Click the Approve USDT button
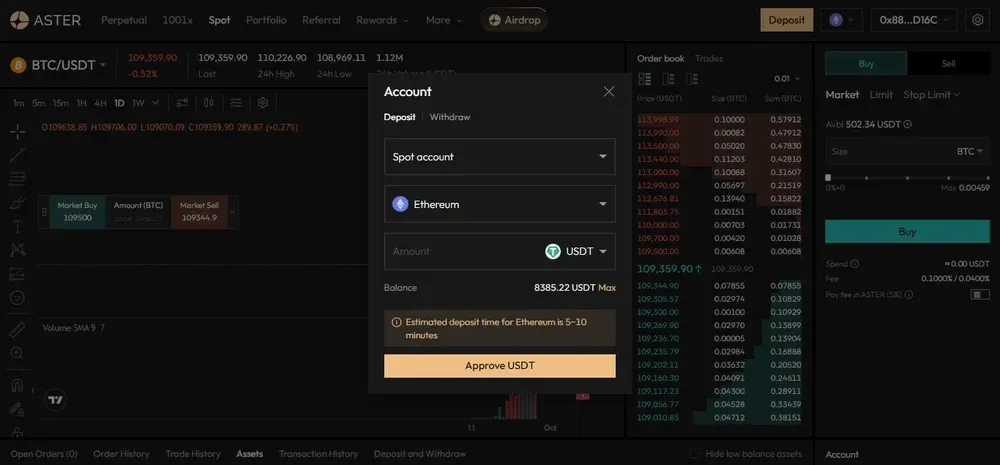 500,366
